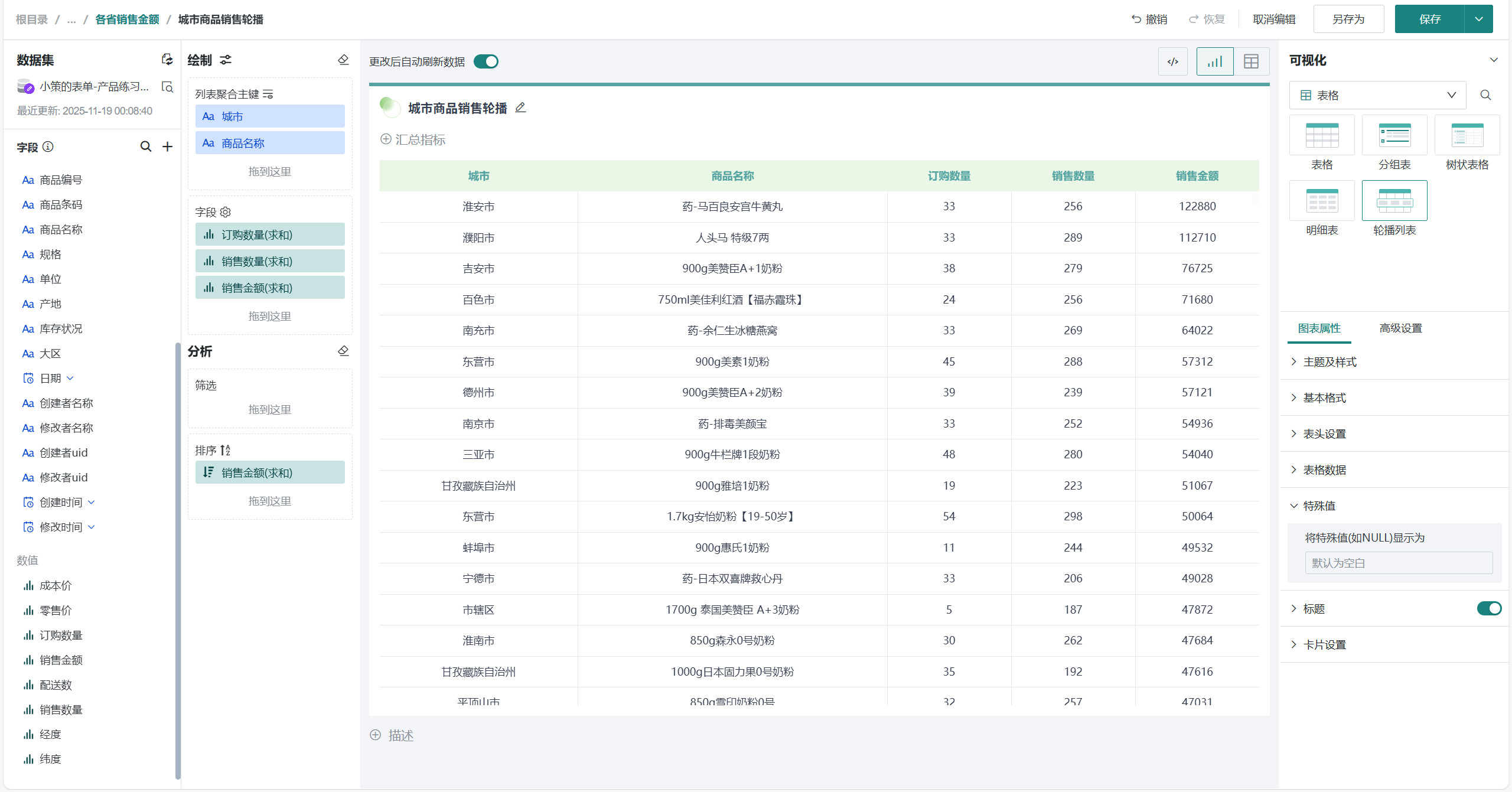Toggle 更改后自动刷新数据 switch
1512x792 pixels.
(486, 61)
